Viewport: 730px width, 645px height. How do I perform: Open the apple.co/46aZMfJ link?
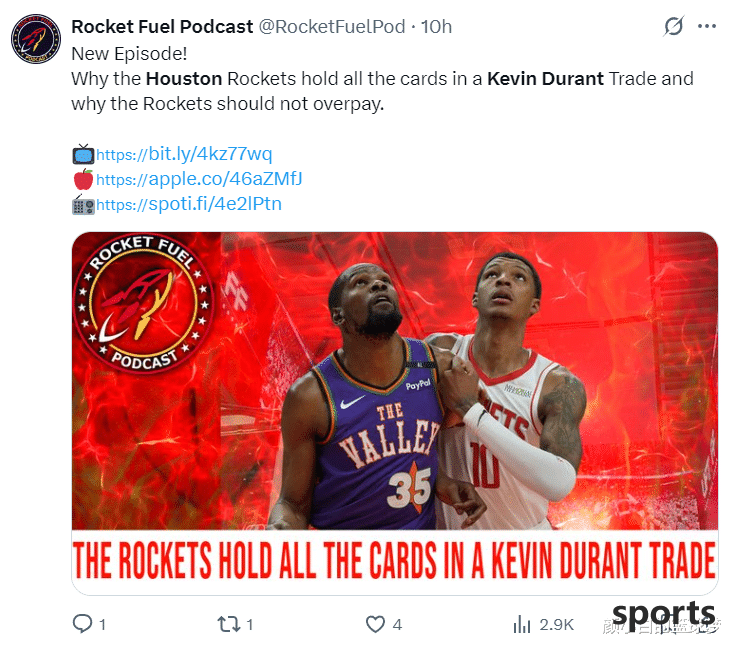pyautogui.click(x=199, y=179)
